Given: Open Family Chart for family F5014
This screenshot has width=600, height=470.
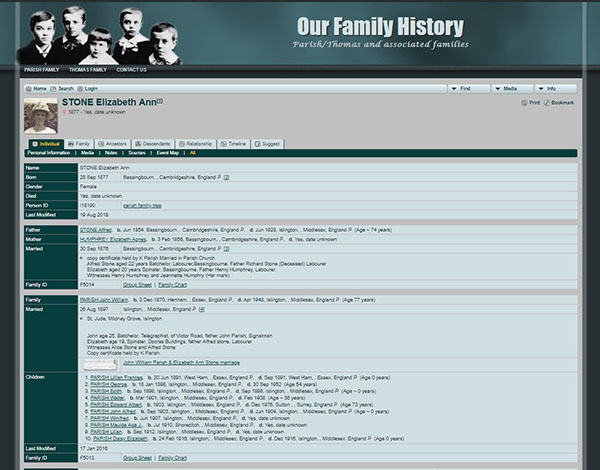Looking at the screenshot, I should pos(173,285).
